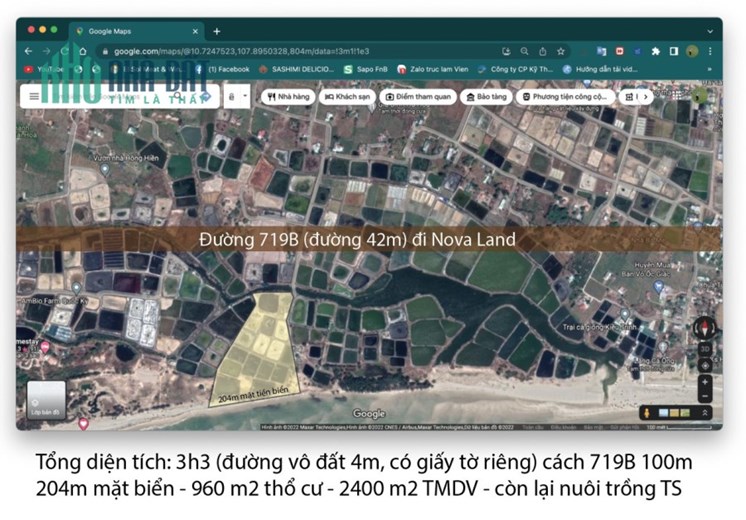
Task: Click the Google Maps search magnifier icon
Action: click(177, 97)
